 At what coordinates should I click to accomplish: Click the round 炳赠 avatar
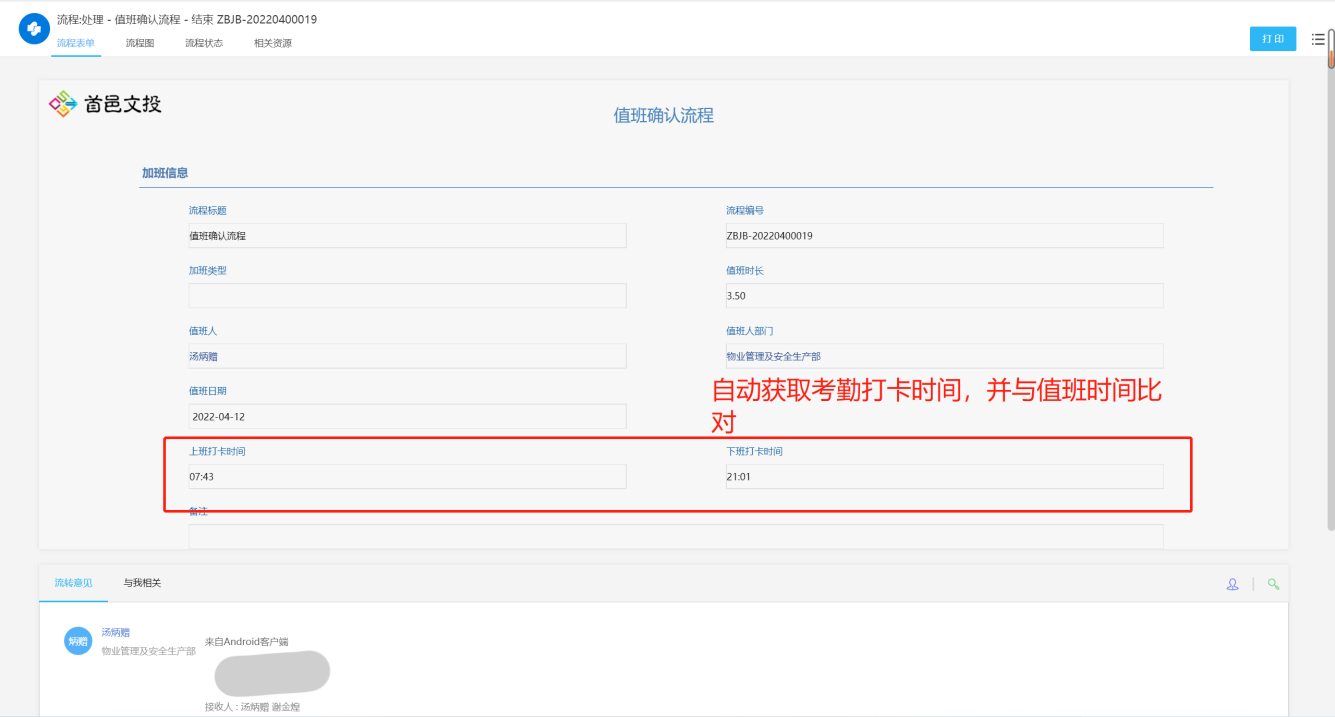[78, 641]
